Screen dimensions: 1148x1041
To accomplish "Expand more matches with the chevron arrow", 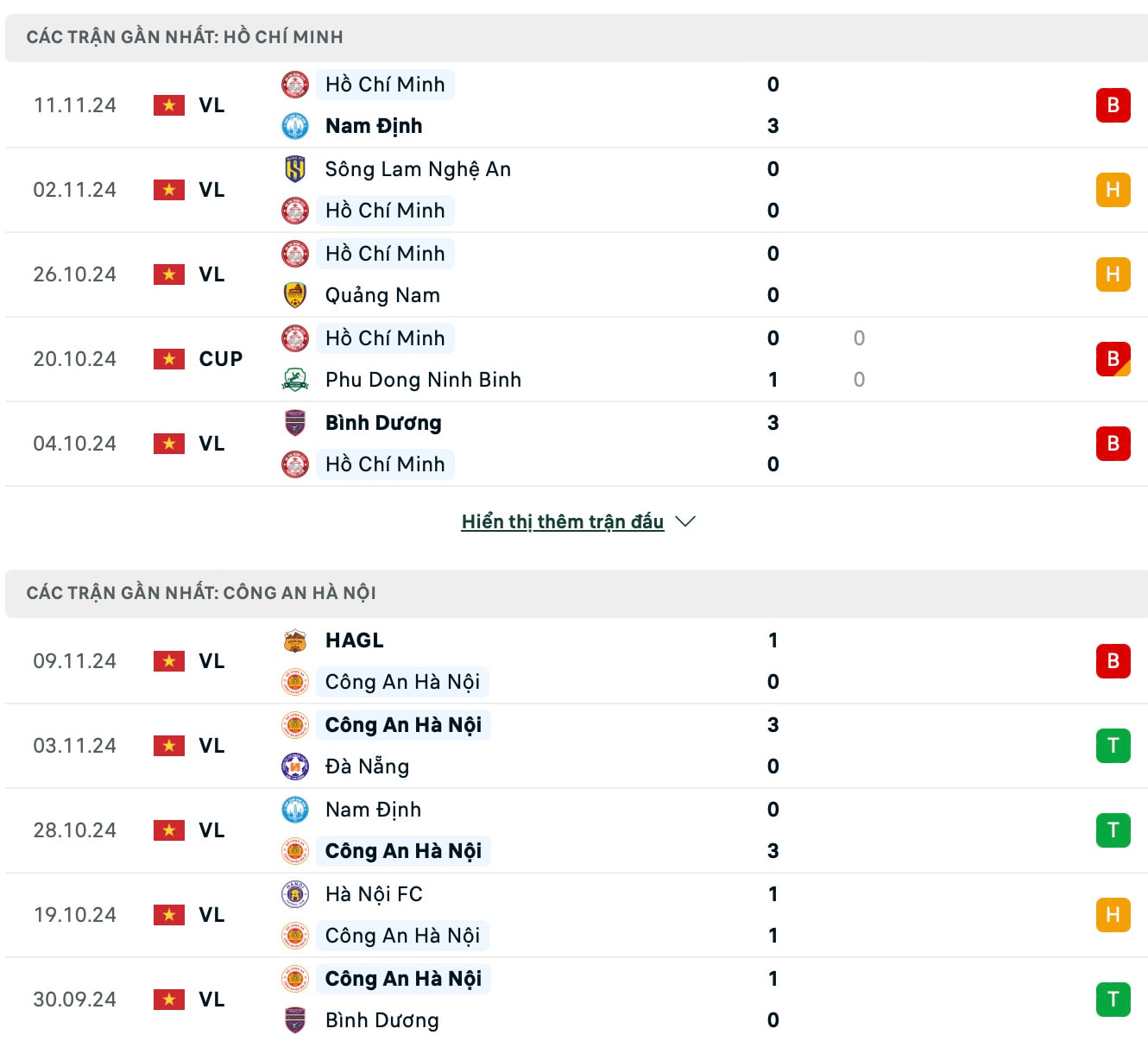I will (x=685, y=521).
